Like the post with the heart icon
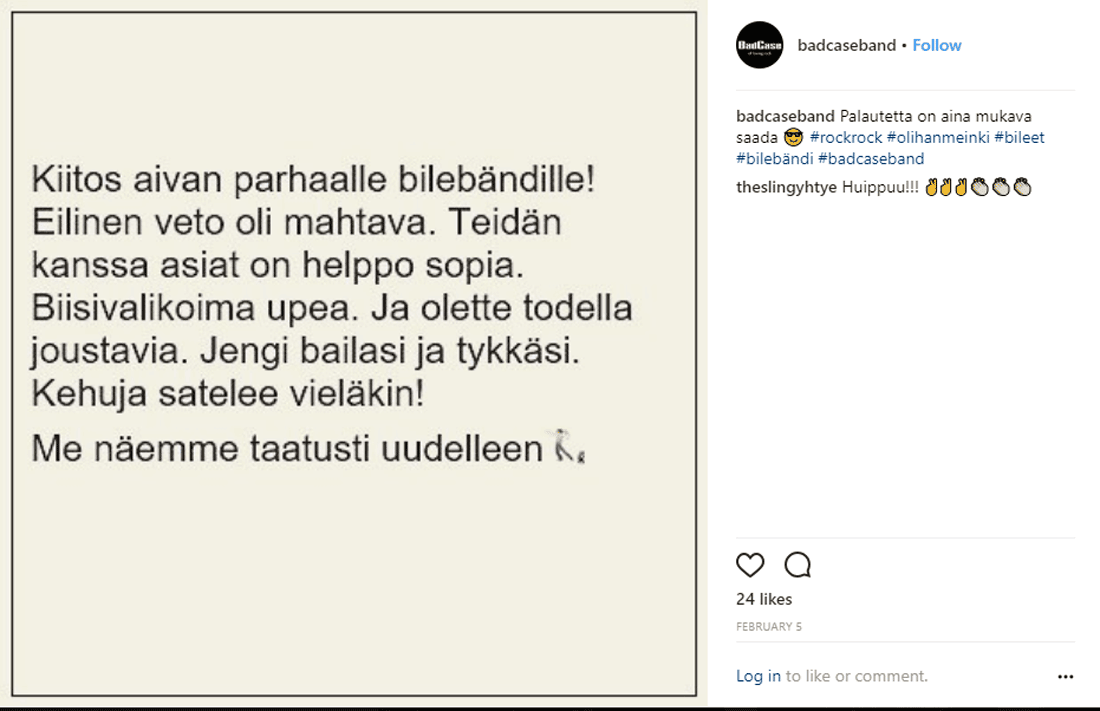Image resolution: width=1100 pixels, height=711 pixels. click(x=750, y=565)
